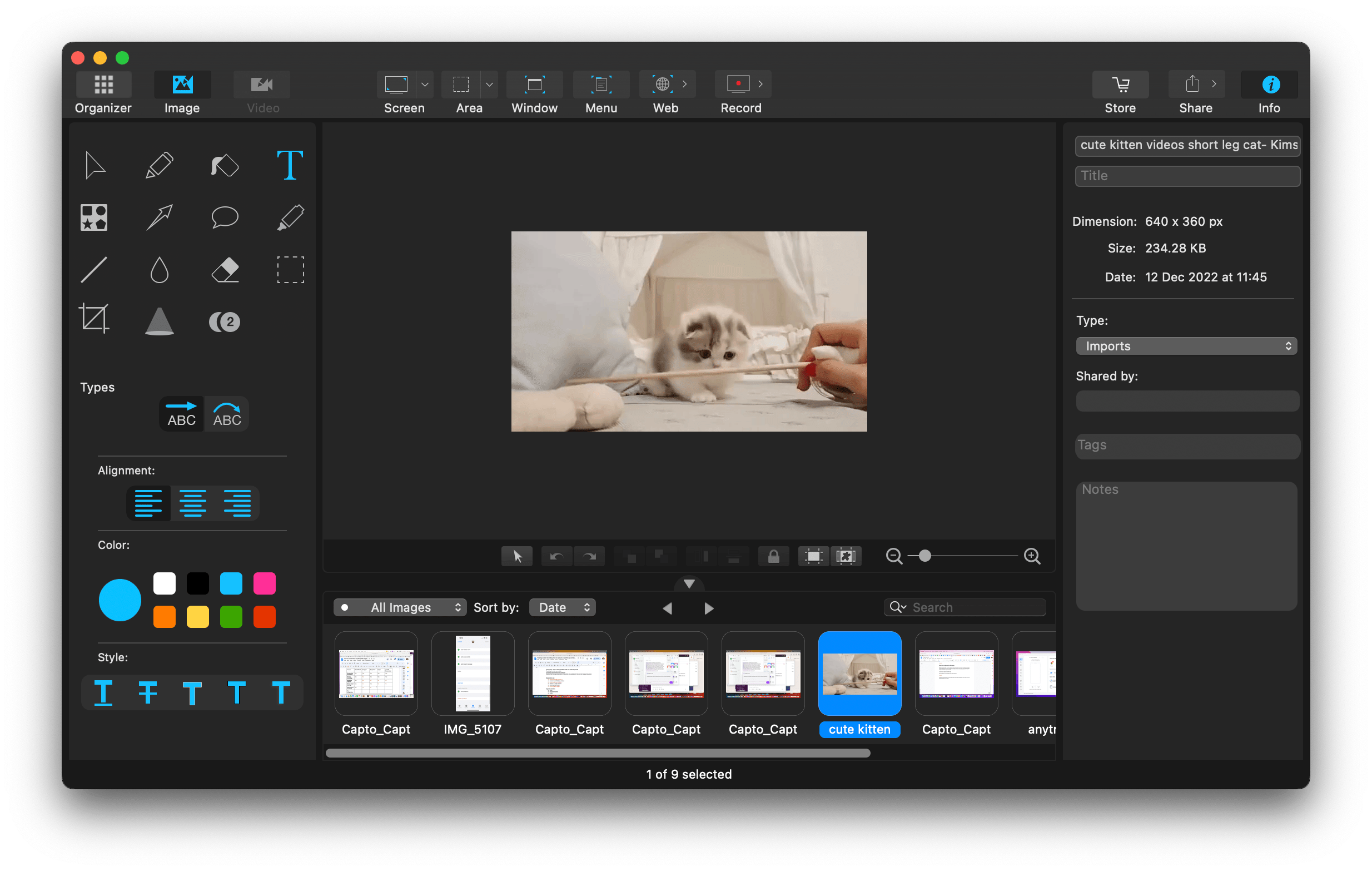Enable left text alignment
Image resolution: width=1372 pixels, height=871 pixels.
[148, 503]
